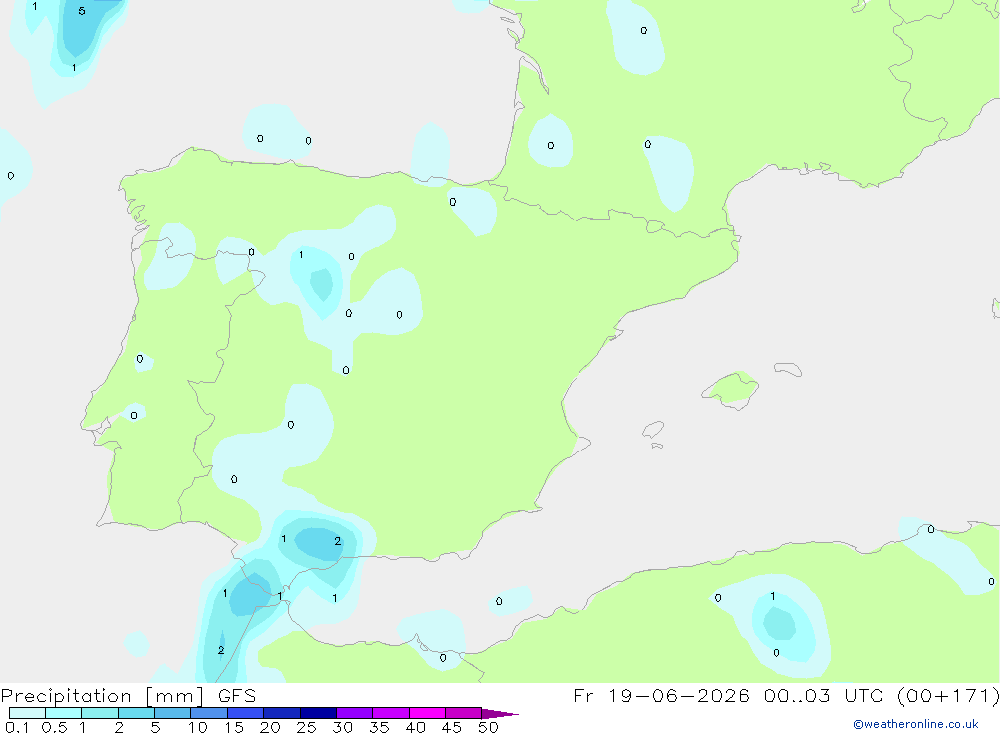
Task: Click the 'Precipitation [mm] GFS' title text
Action: (x=128, y=695)
